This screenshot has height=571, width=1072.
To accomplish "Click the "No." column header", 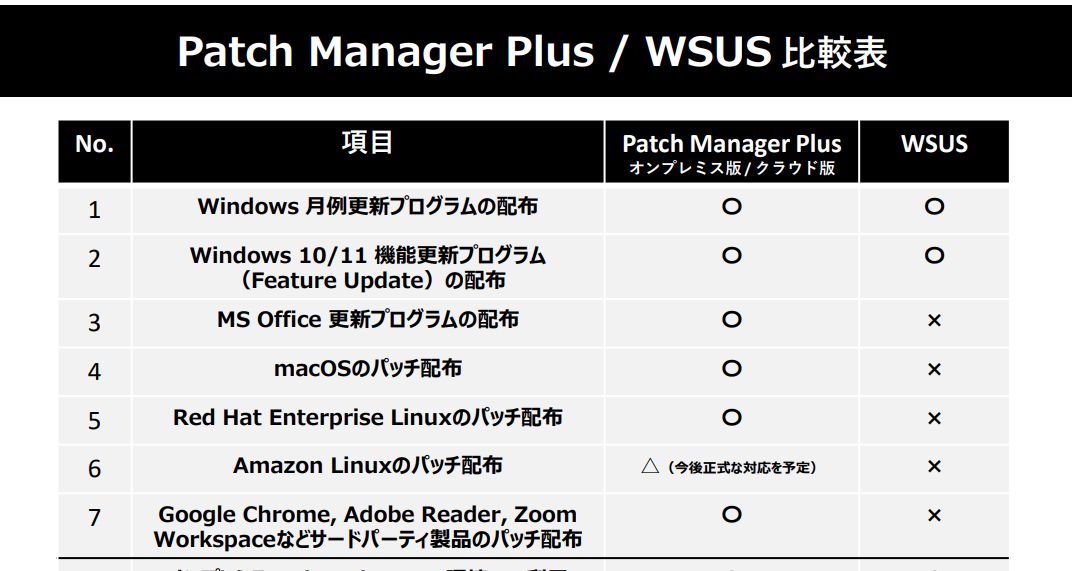I will click(x=94, y=145).
